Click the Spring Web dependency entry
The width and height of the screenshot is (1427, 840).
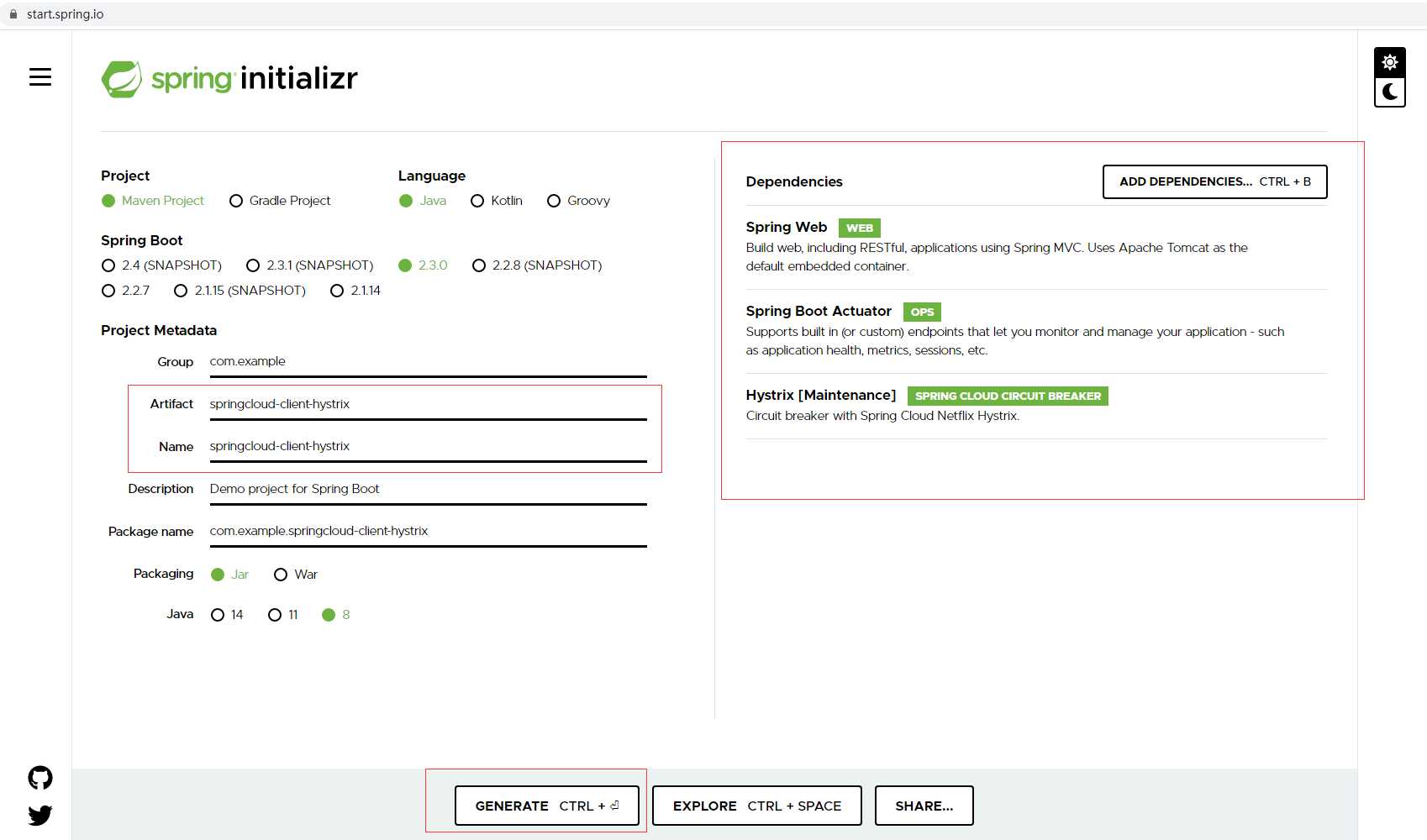tap(1036, 247)
